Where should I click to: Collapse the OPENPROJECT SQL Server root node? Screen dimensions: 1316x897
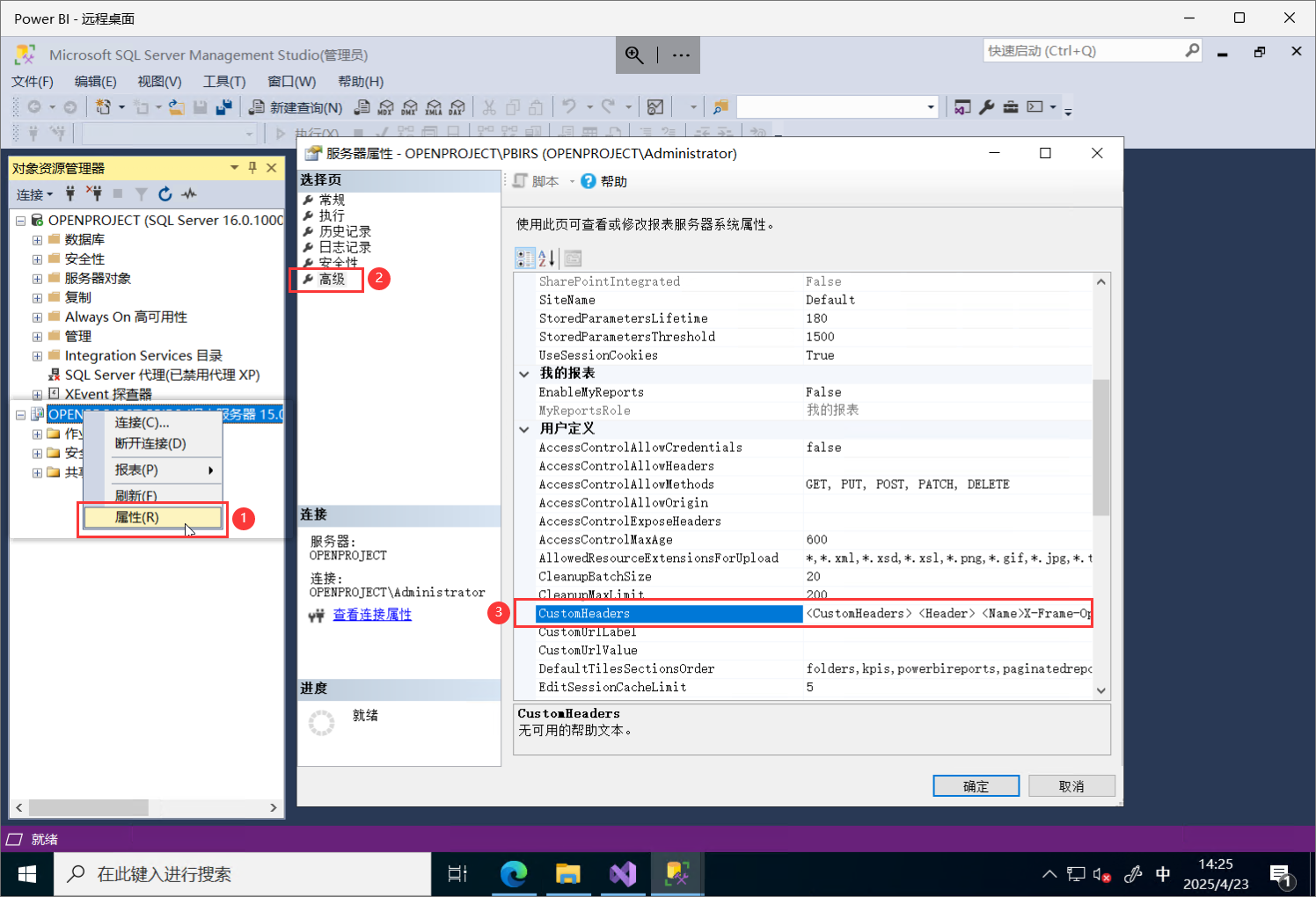[20, 221]
